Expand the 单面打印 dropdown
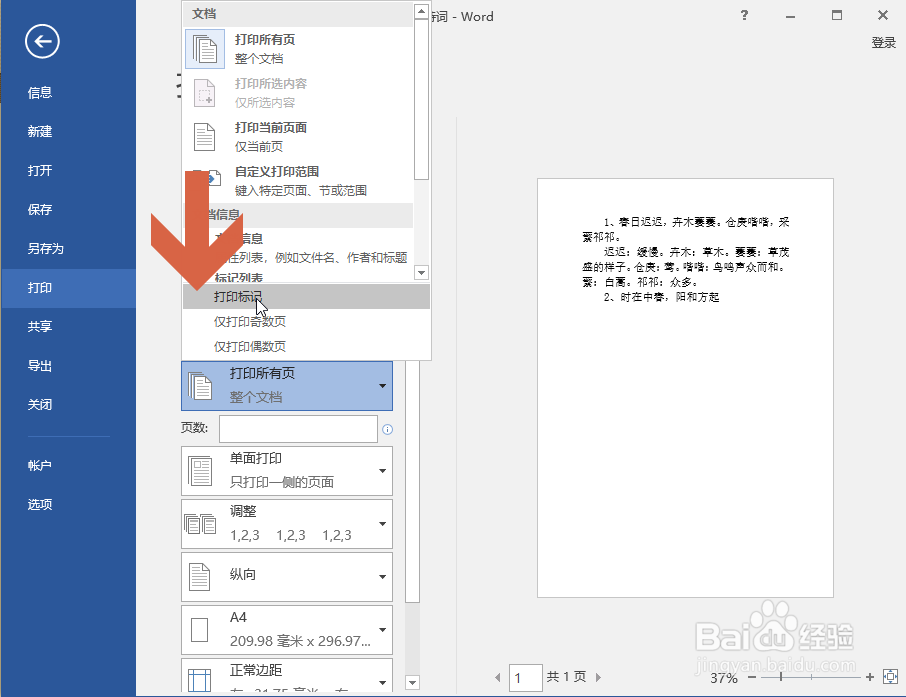Image resolution: width=906 pixels, height=697 pixels. (380, 470)
